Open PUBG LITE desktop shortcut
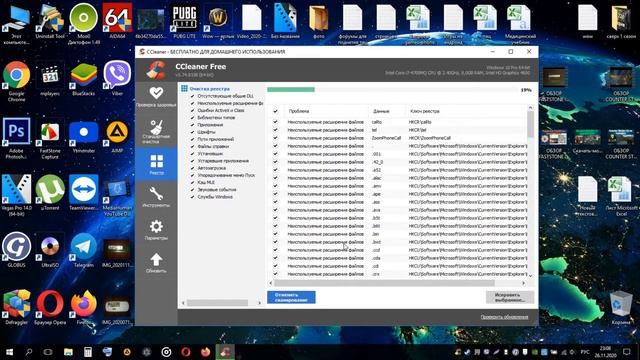This screenshot has width=640, height=360. 184,21
